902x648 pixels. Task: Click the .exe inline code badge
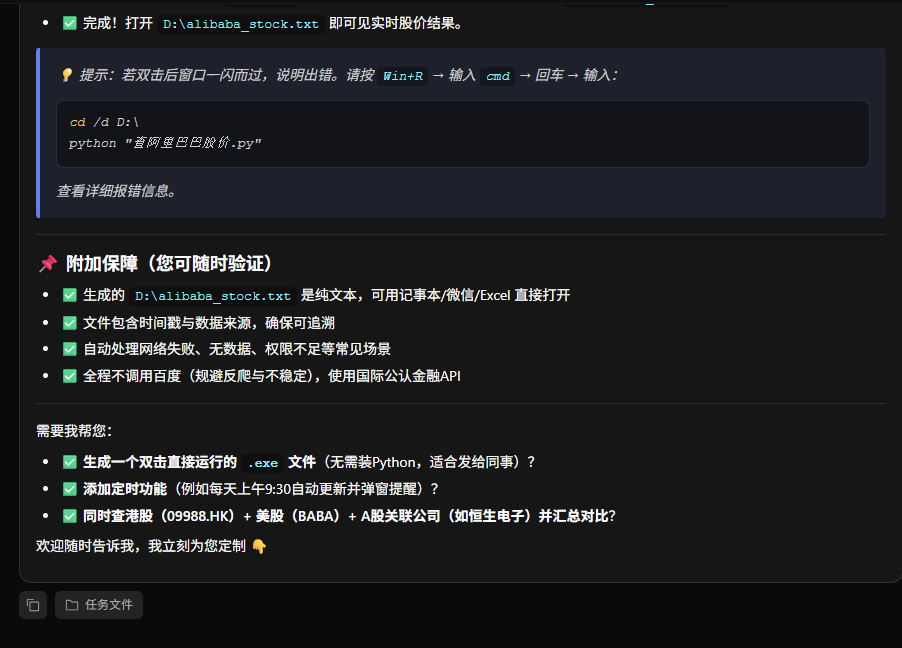click(261, 463)
